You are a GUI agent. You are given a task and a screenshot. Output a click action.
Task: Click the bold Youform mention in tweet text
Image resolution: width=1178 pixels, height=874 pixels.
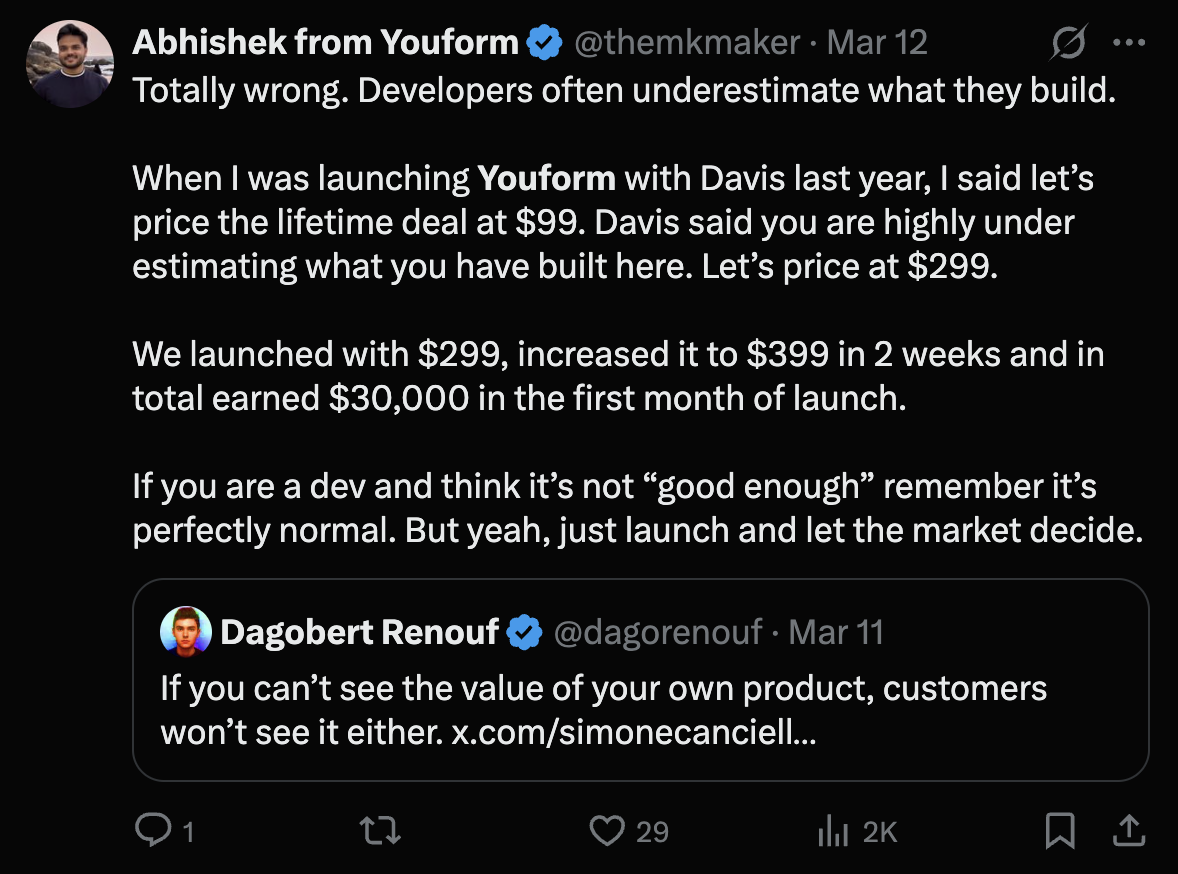click(x=547, y=179)
